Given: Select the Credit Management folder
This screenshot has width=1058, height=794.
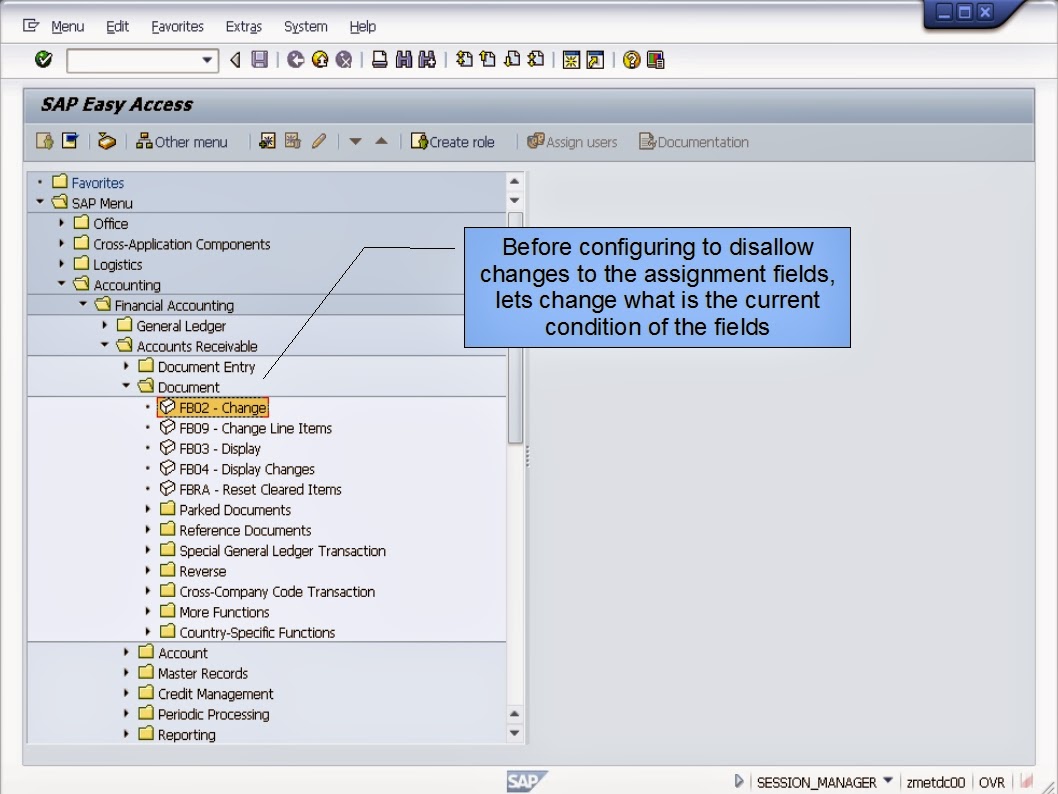Looking at the screenshot, I should click(x=206, y=693).
